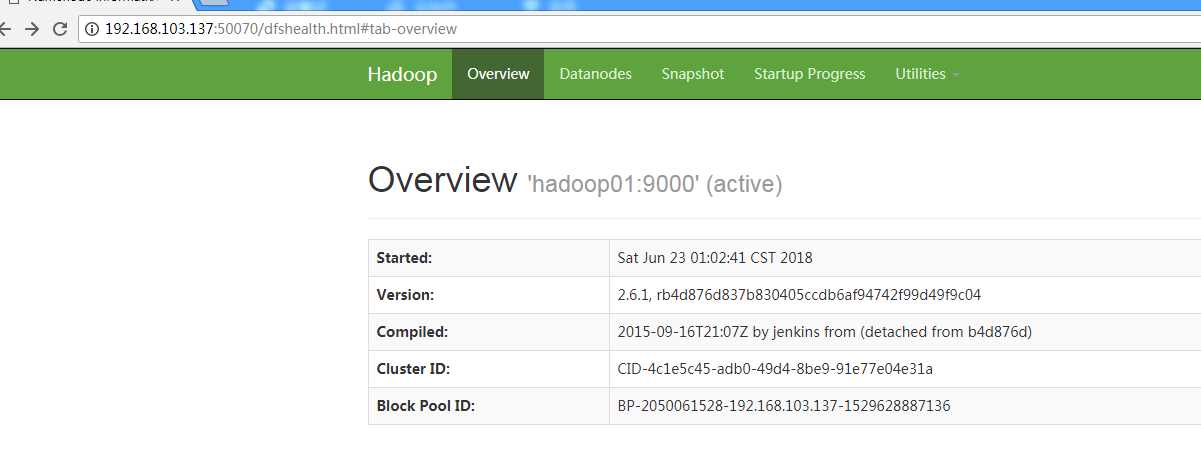The width and height of the screenshot is (1201, 455).
Task: Click the 'Compiled:' row label
Action: coord(412,332)
